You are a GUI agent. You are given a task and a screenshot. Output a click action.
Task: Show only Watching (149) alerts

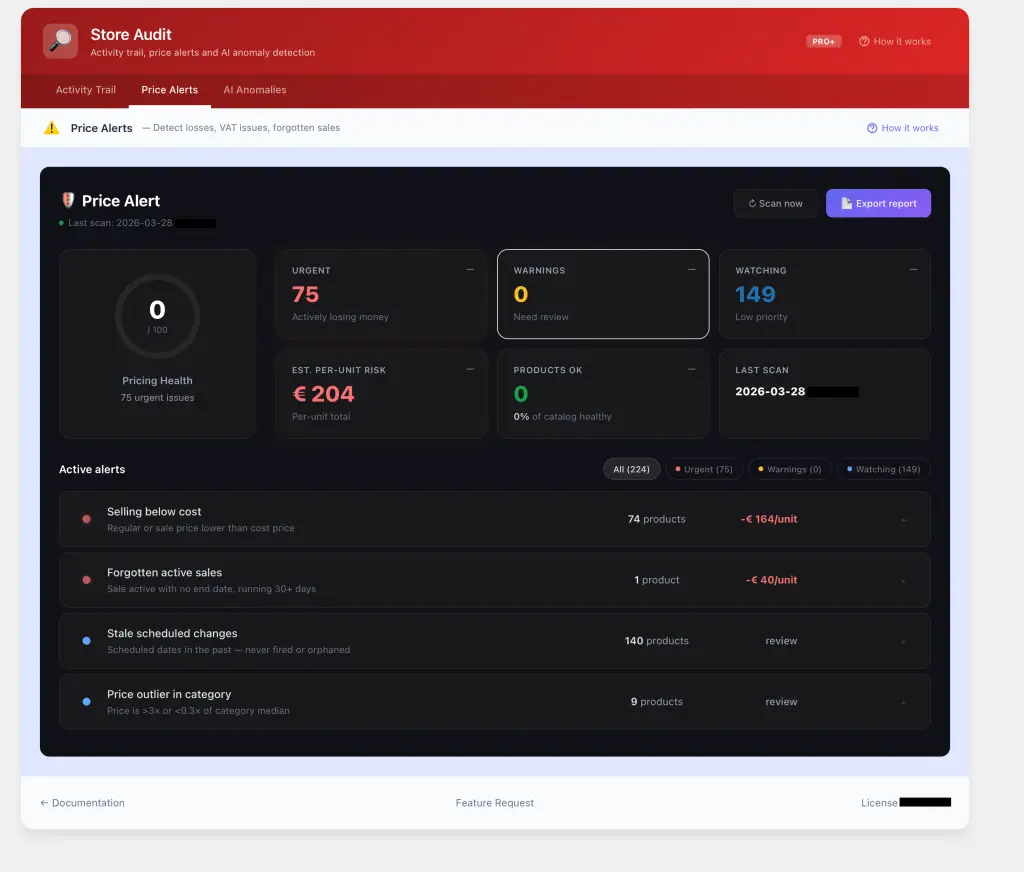tap(883, 469)
